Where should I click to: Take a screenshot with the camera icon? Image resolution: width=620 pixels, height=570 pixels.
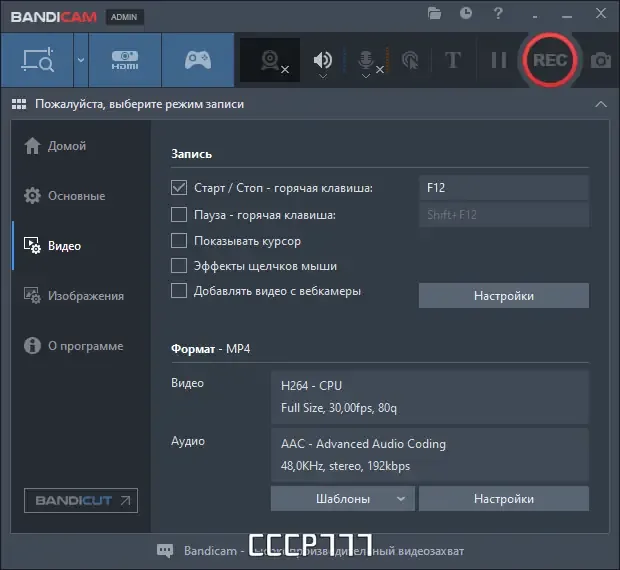pyautogui.click(x=601, y=60)
